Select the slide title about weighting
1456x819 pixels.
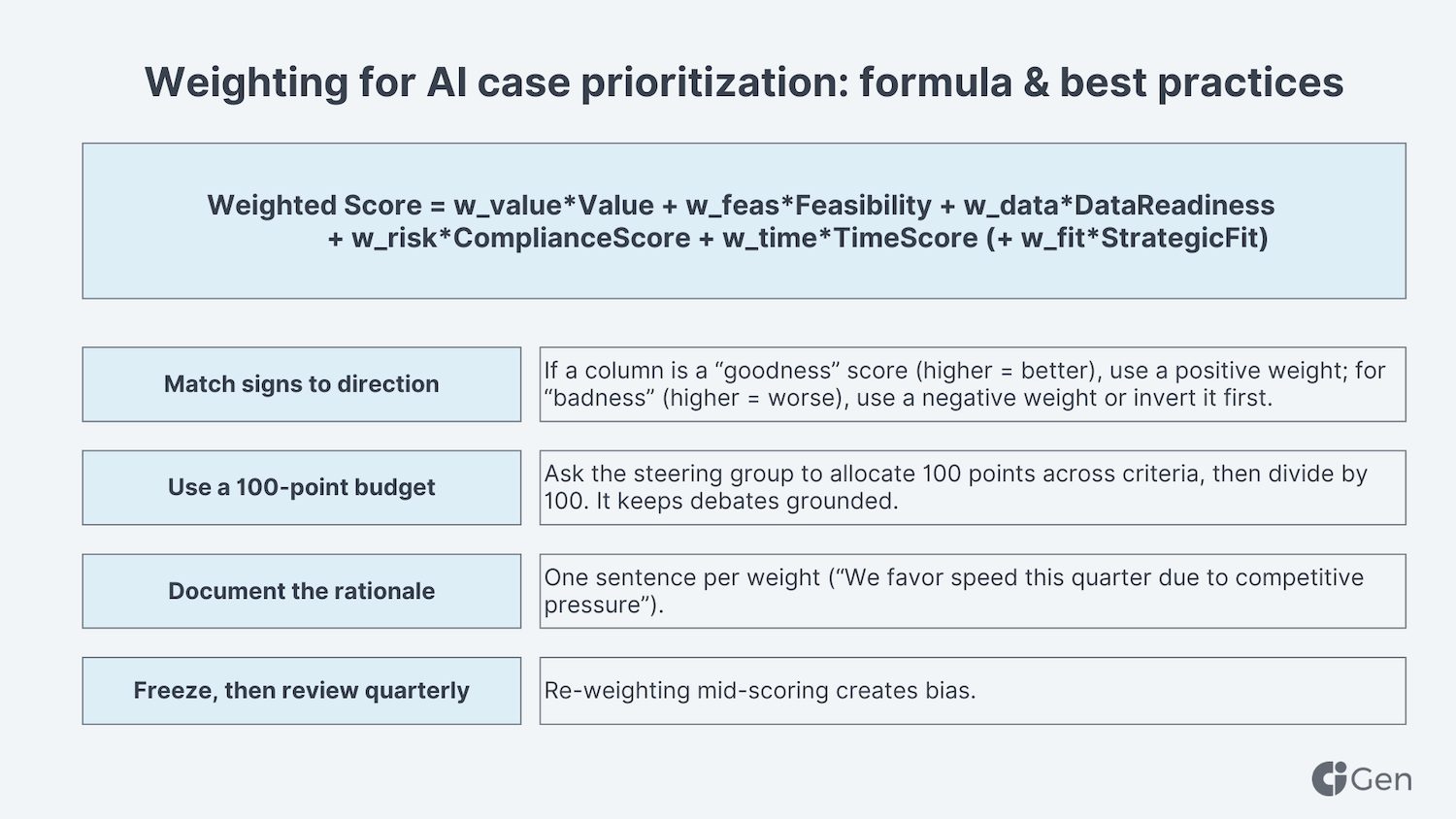pyautogui.click(x=745, y=82)
